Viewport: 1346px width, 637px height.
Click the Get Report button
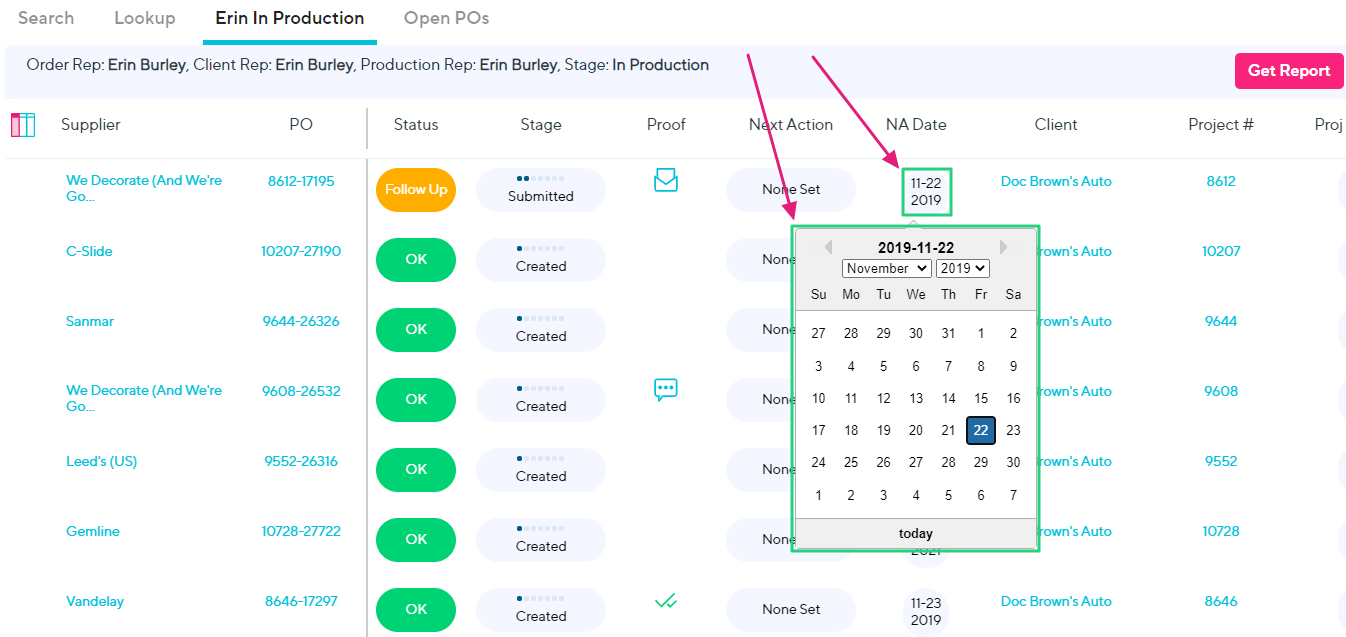[x=1289, y=71]
